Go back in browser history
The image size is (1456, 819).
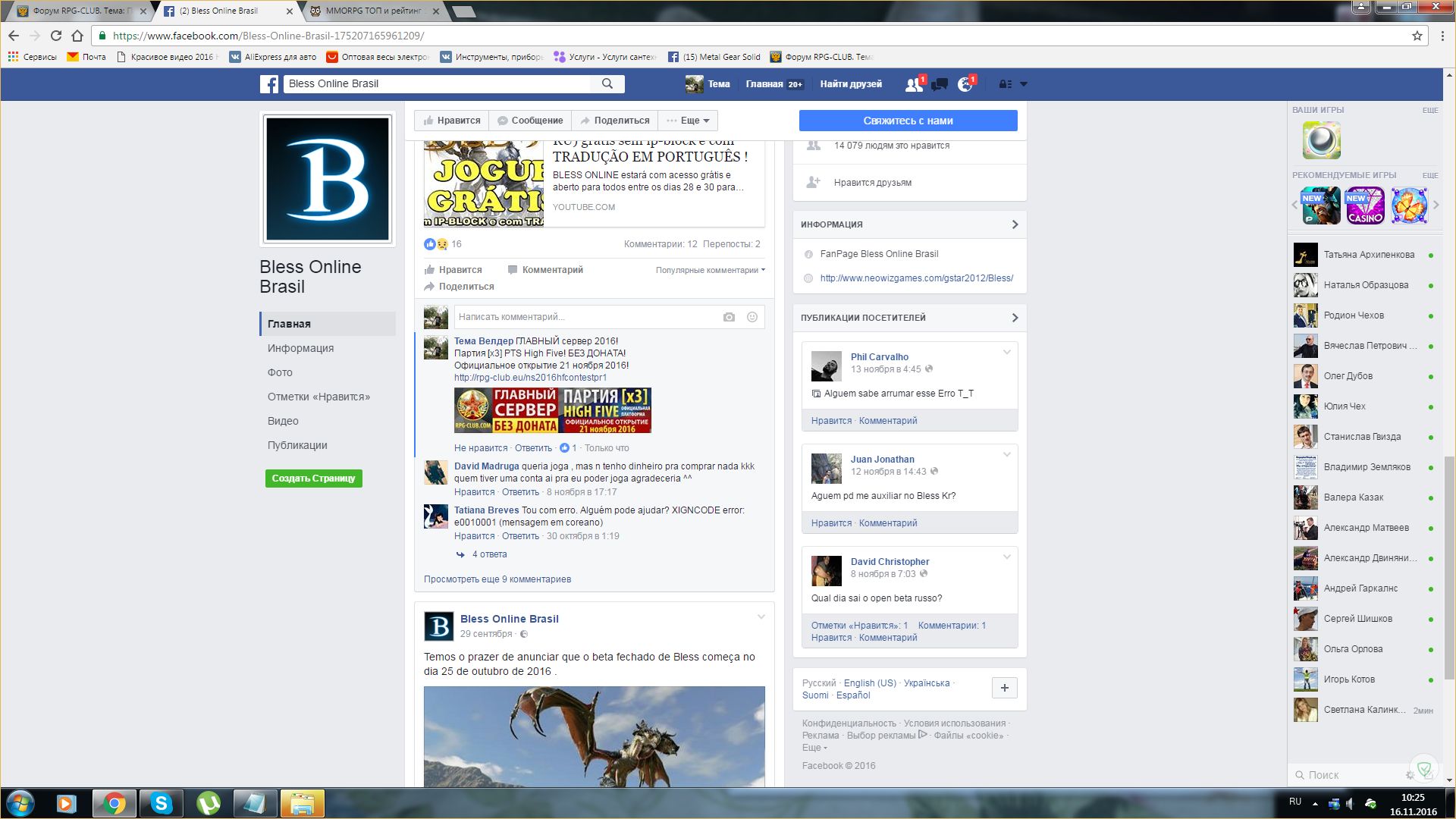[14, 36]
